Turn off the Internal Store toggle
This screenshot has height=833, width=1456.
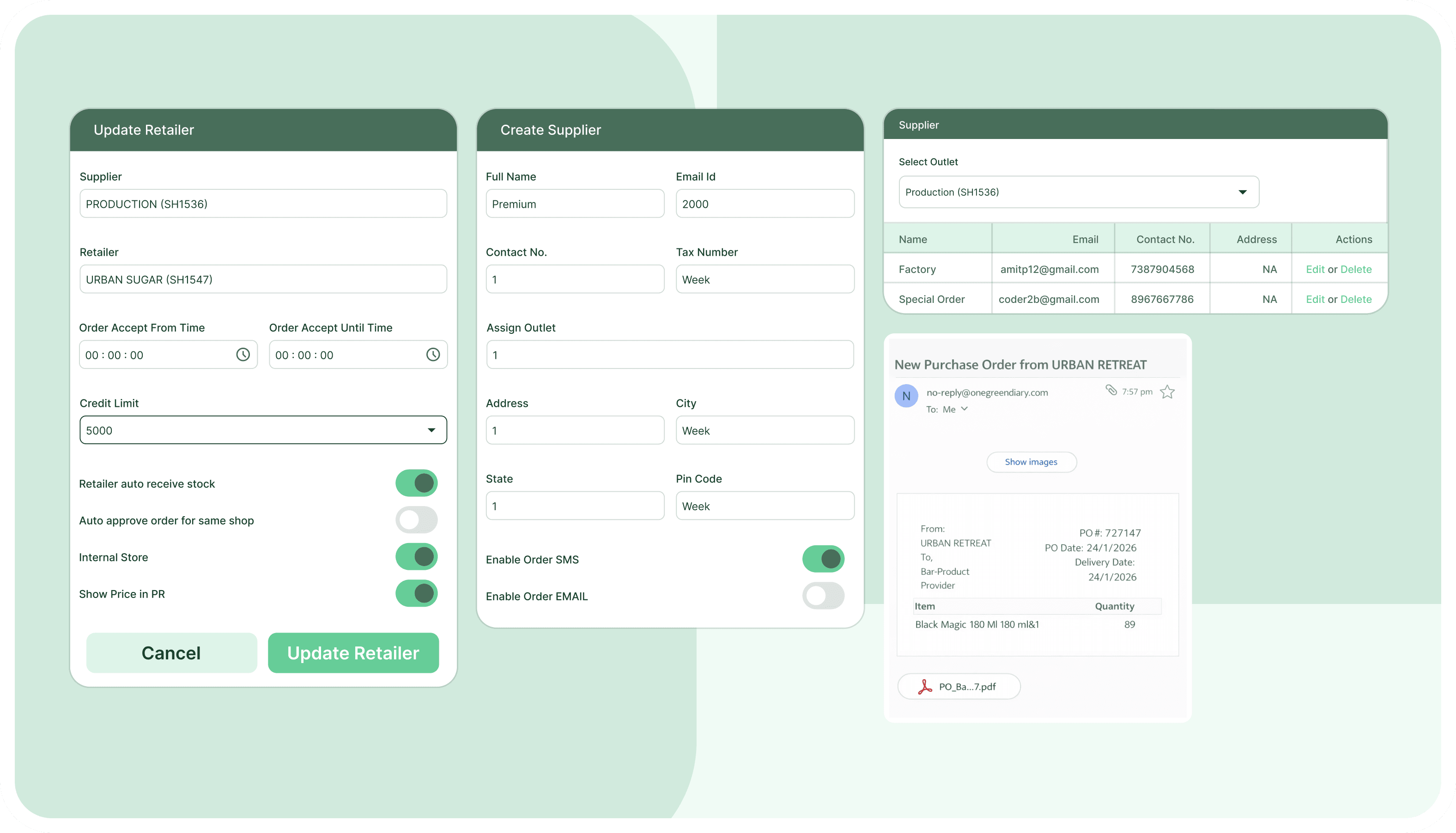point(416,556)
